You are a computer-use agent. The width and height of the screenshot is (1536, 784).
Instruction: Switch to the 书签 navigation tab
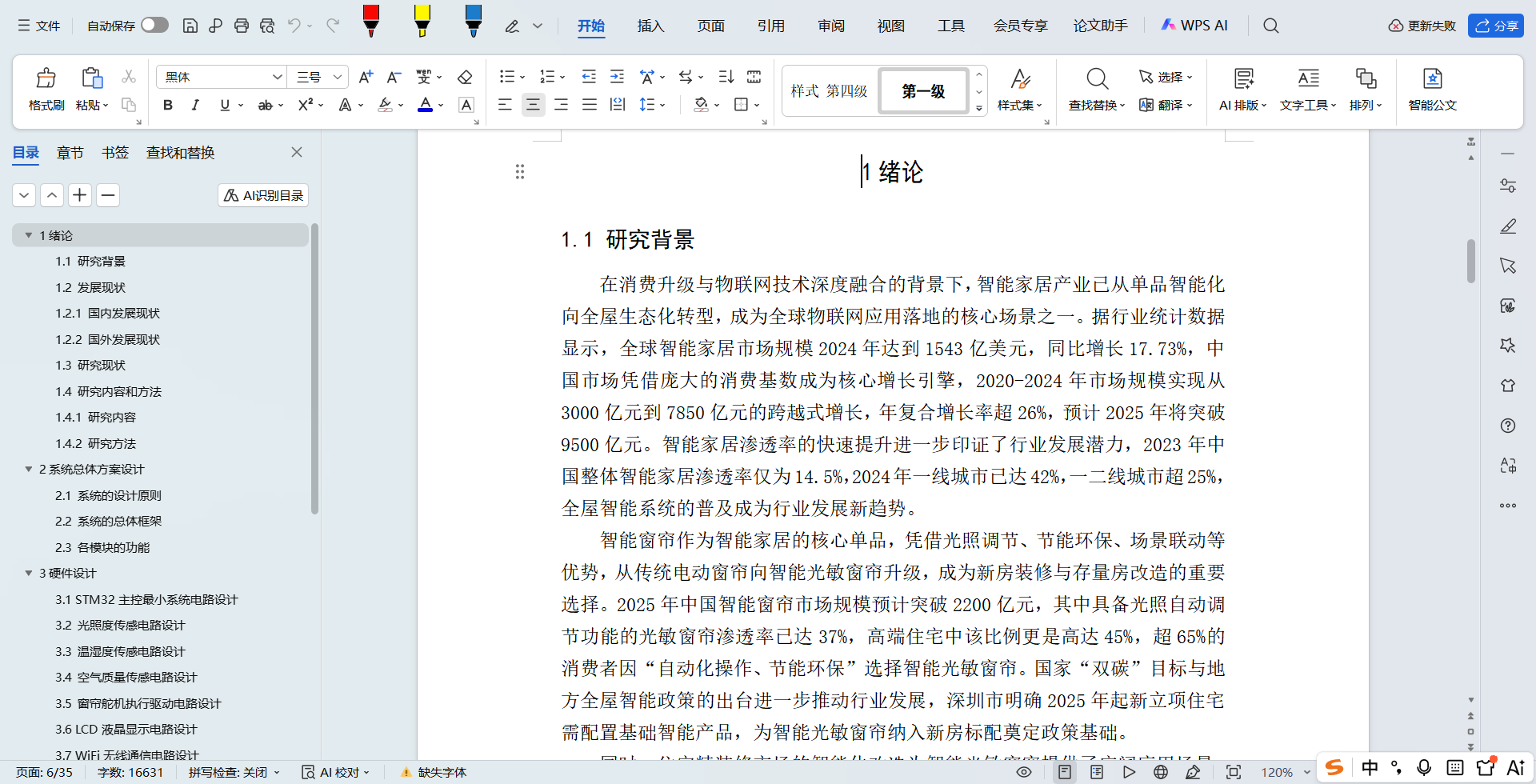click(x=115, y=152)
